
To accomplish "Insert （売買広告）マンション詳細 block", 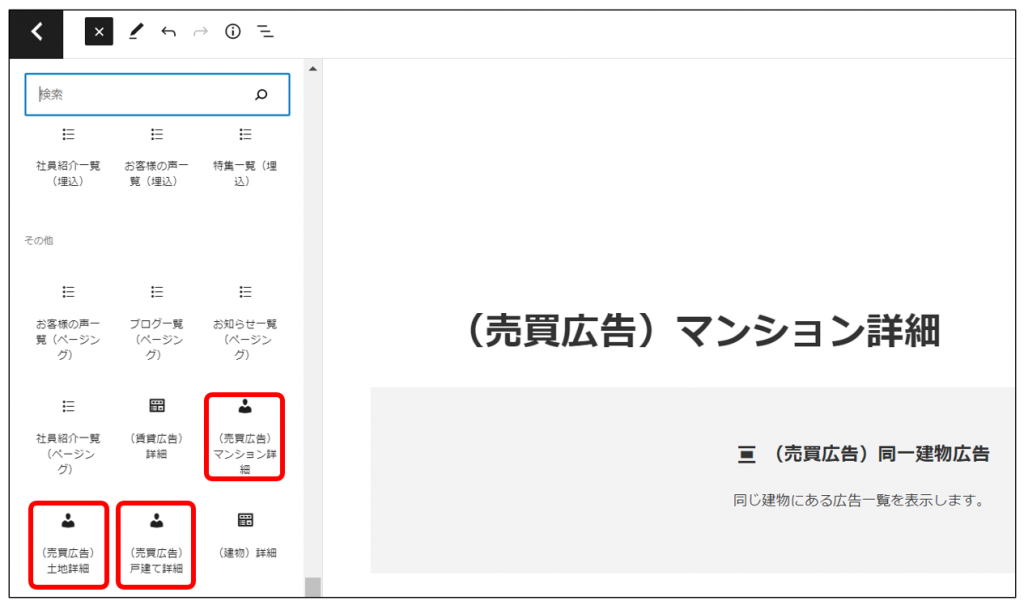I will [x=244, y=436].
